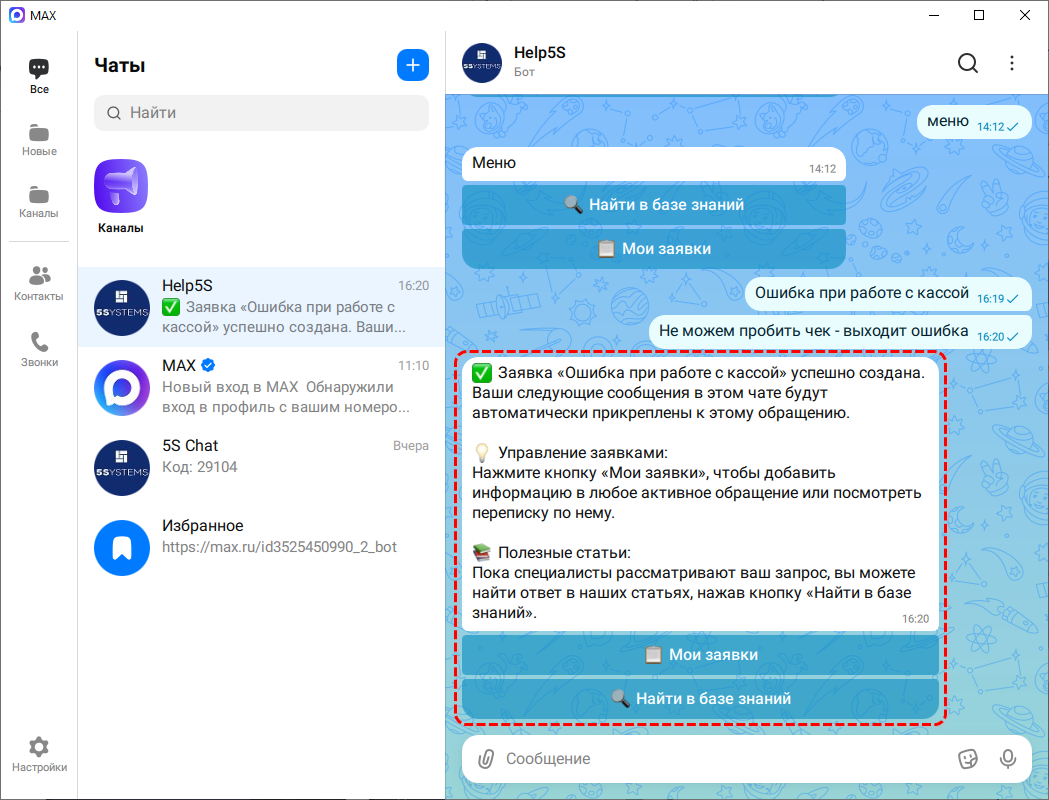Click the people icon above "Контакты"

click(x=39, y=276)
